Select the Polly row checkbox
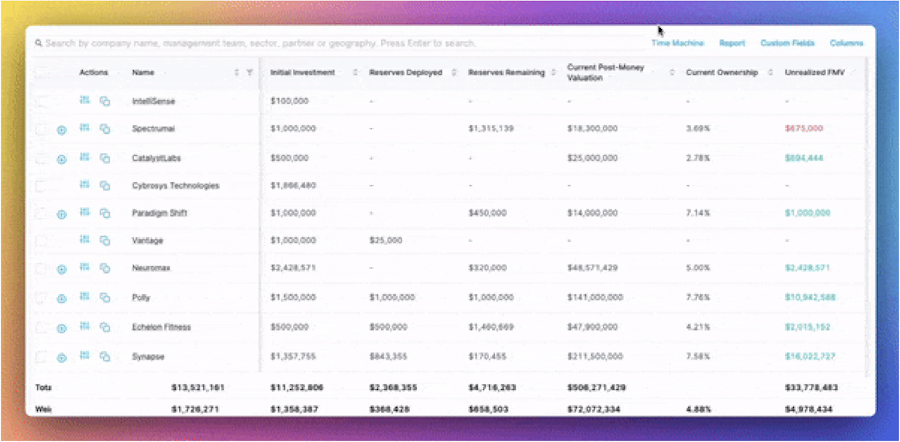 (41, 297)
